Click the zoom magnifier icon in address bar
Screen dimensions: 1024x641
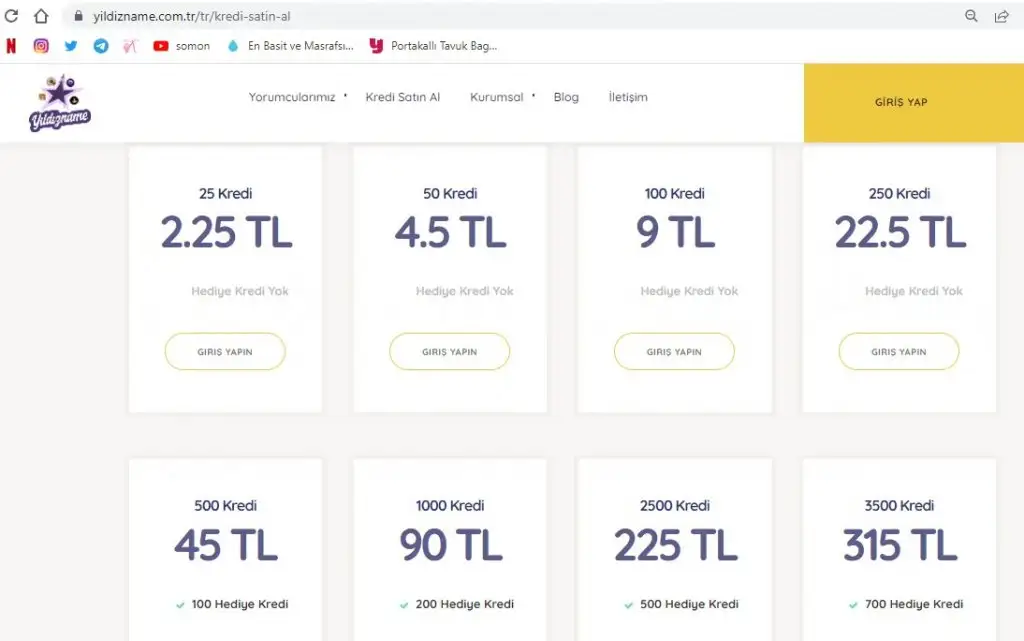tap(971, 16)
